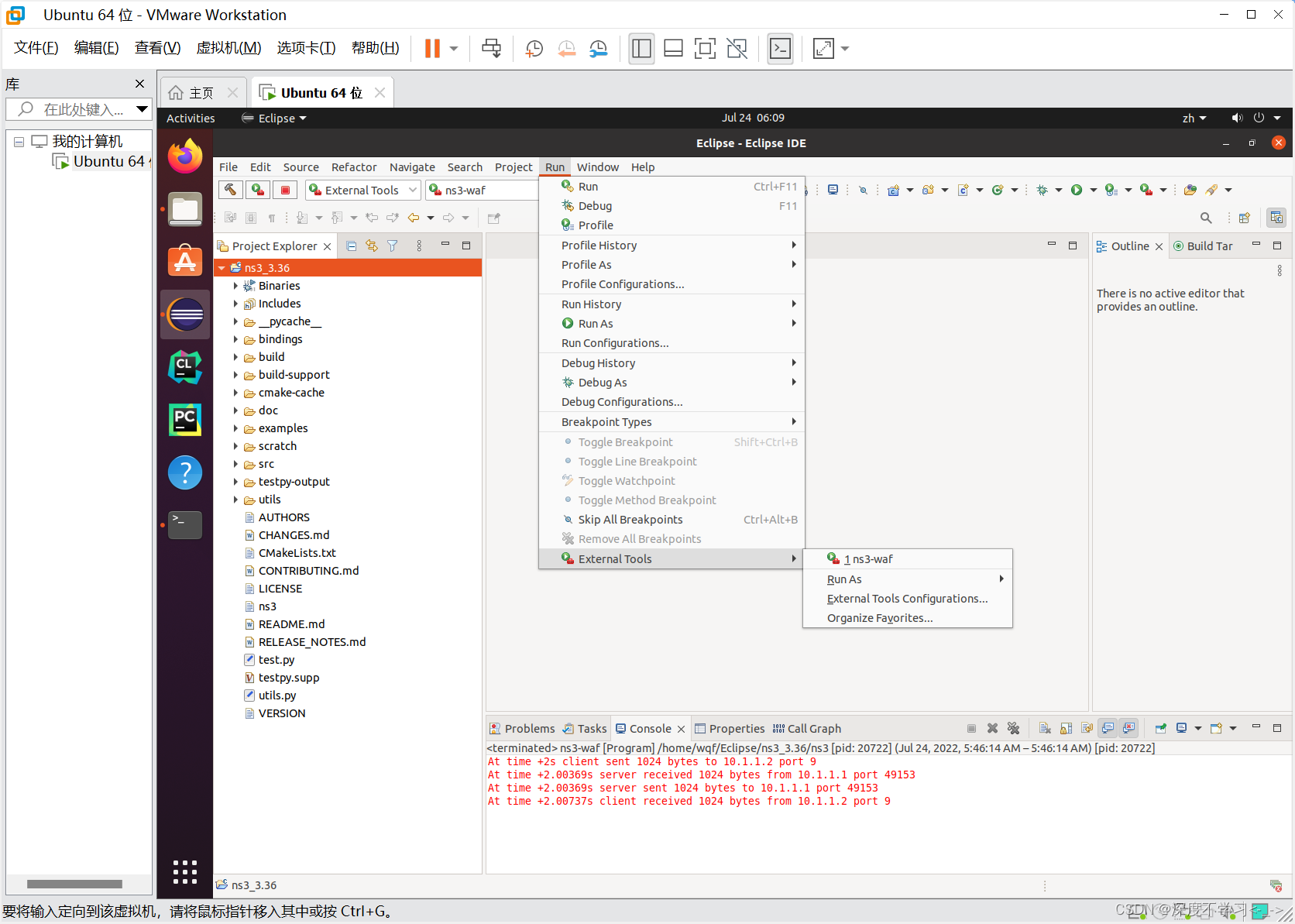Click the Launch in Run mode button
This screenshot has height=924, width=1295.
pos(257,190)
